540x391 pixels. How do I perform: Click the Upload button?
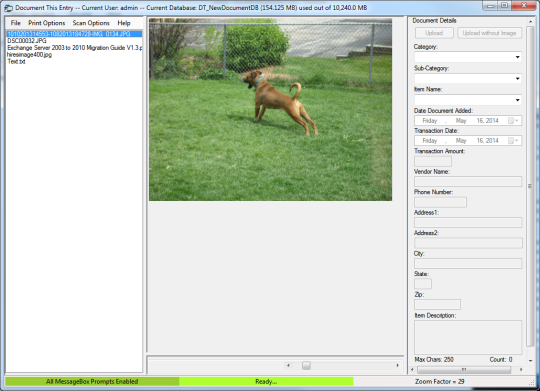tap(434, 33)
